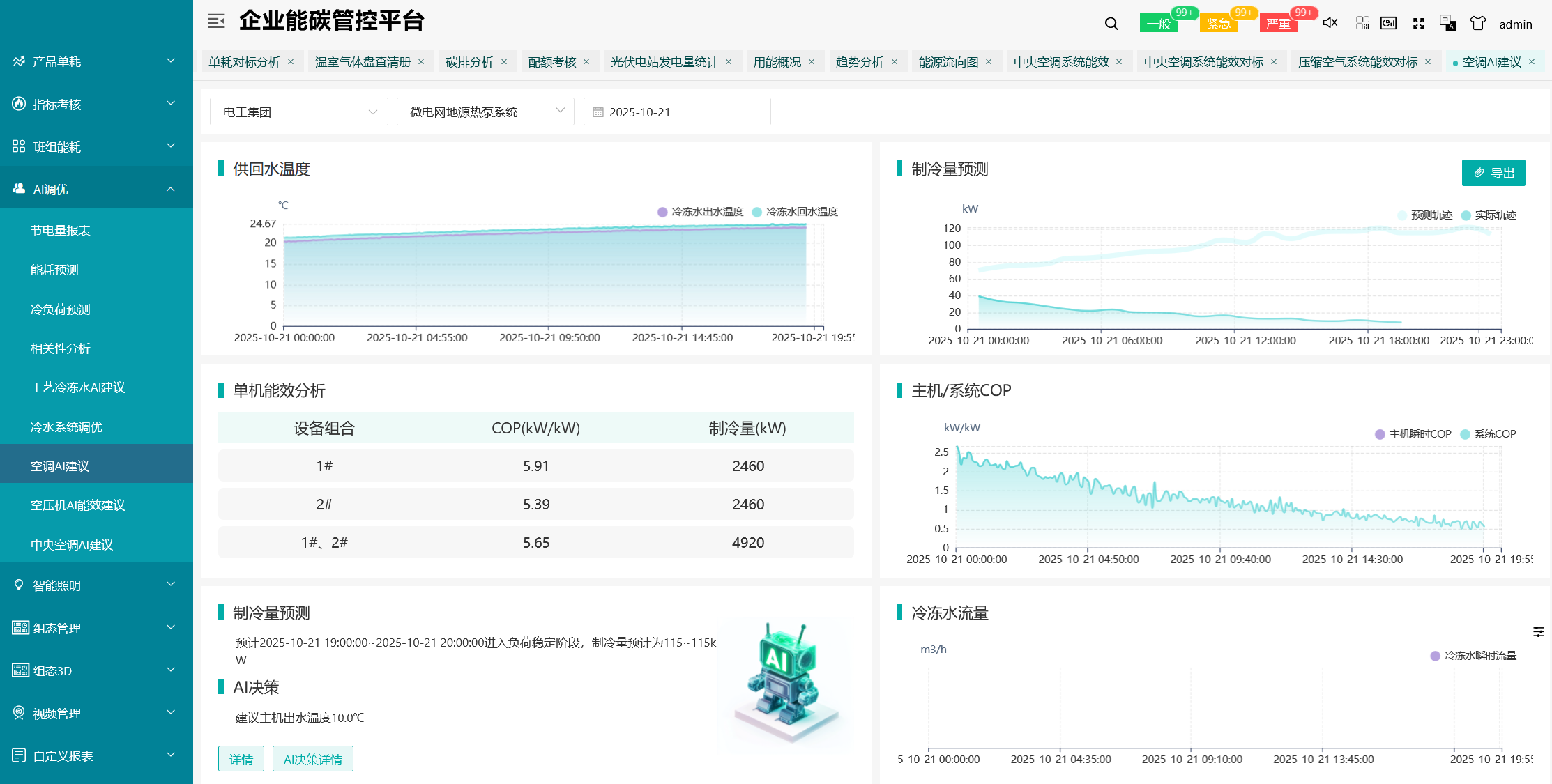
Task: Enter fullscreen with expand arrows icon
Action: 1418,23
